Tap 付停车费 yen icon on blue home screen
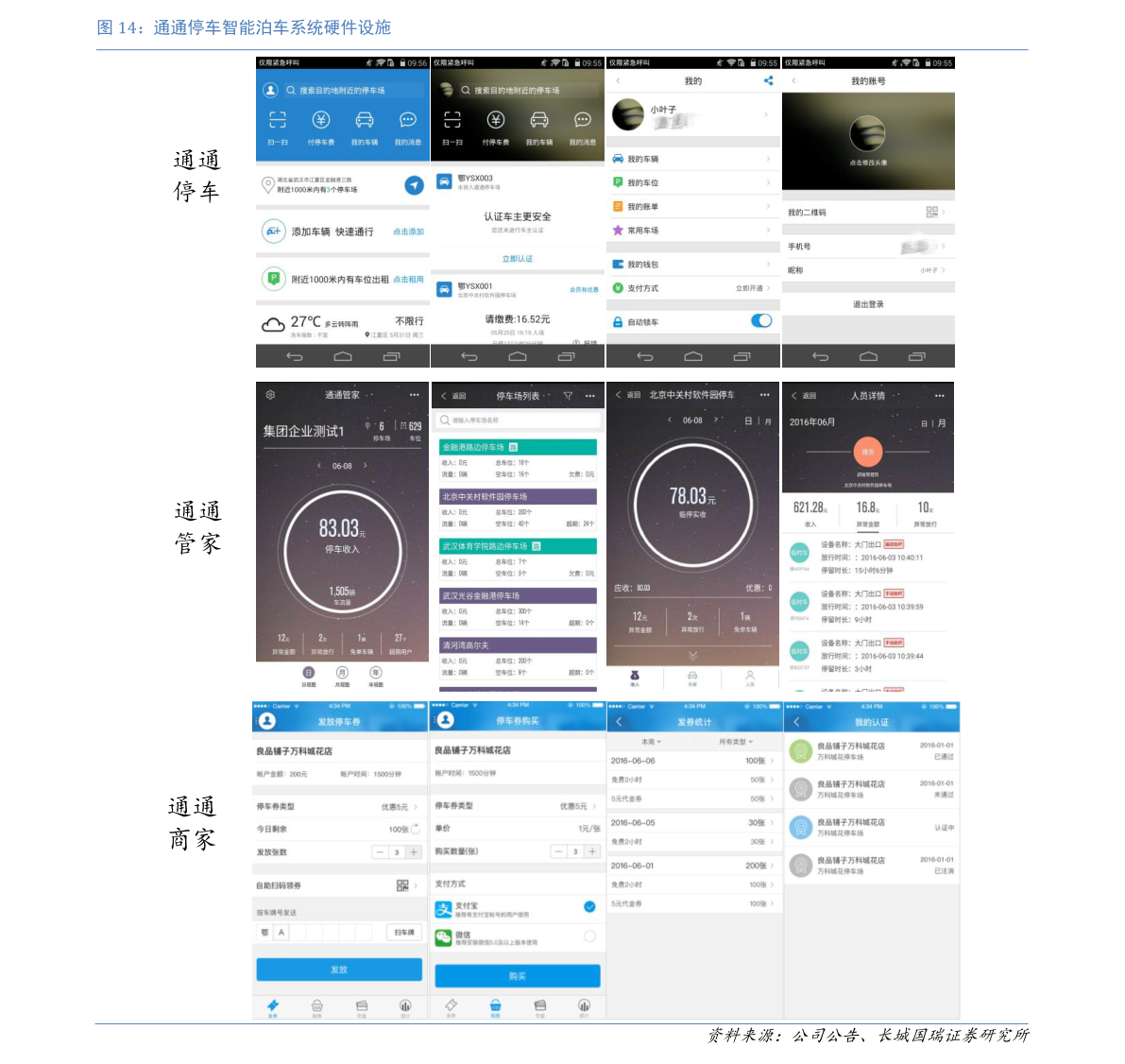 321,120
